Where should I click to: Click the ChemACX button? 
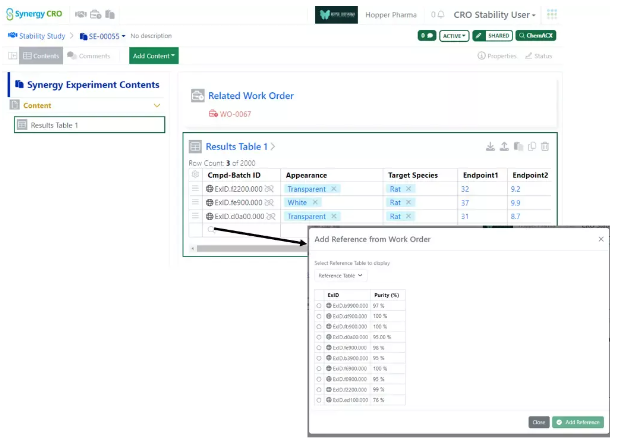(x=535, y=35)
